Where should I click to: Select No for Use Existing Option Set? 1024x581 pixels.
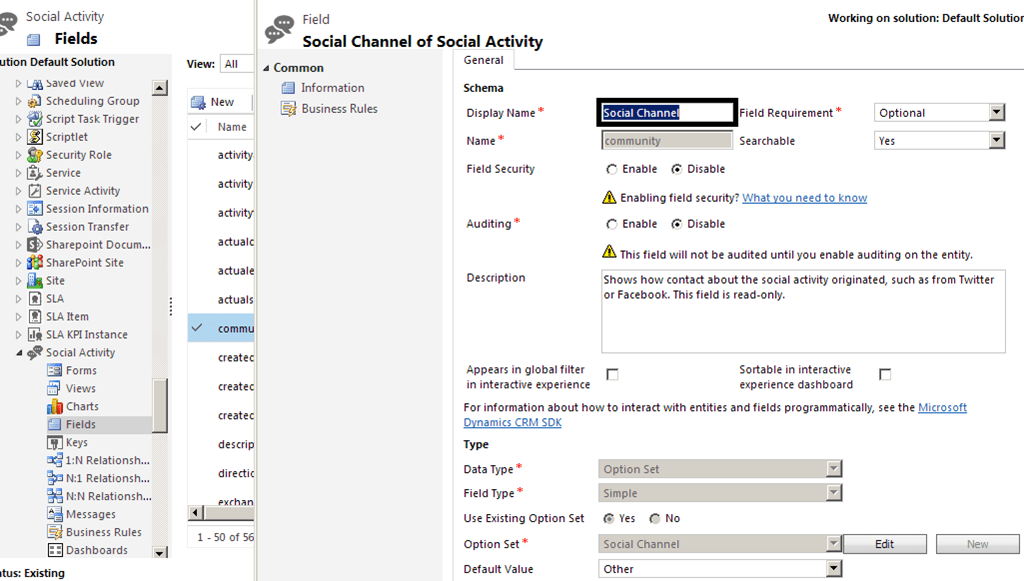655,518
